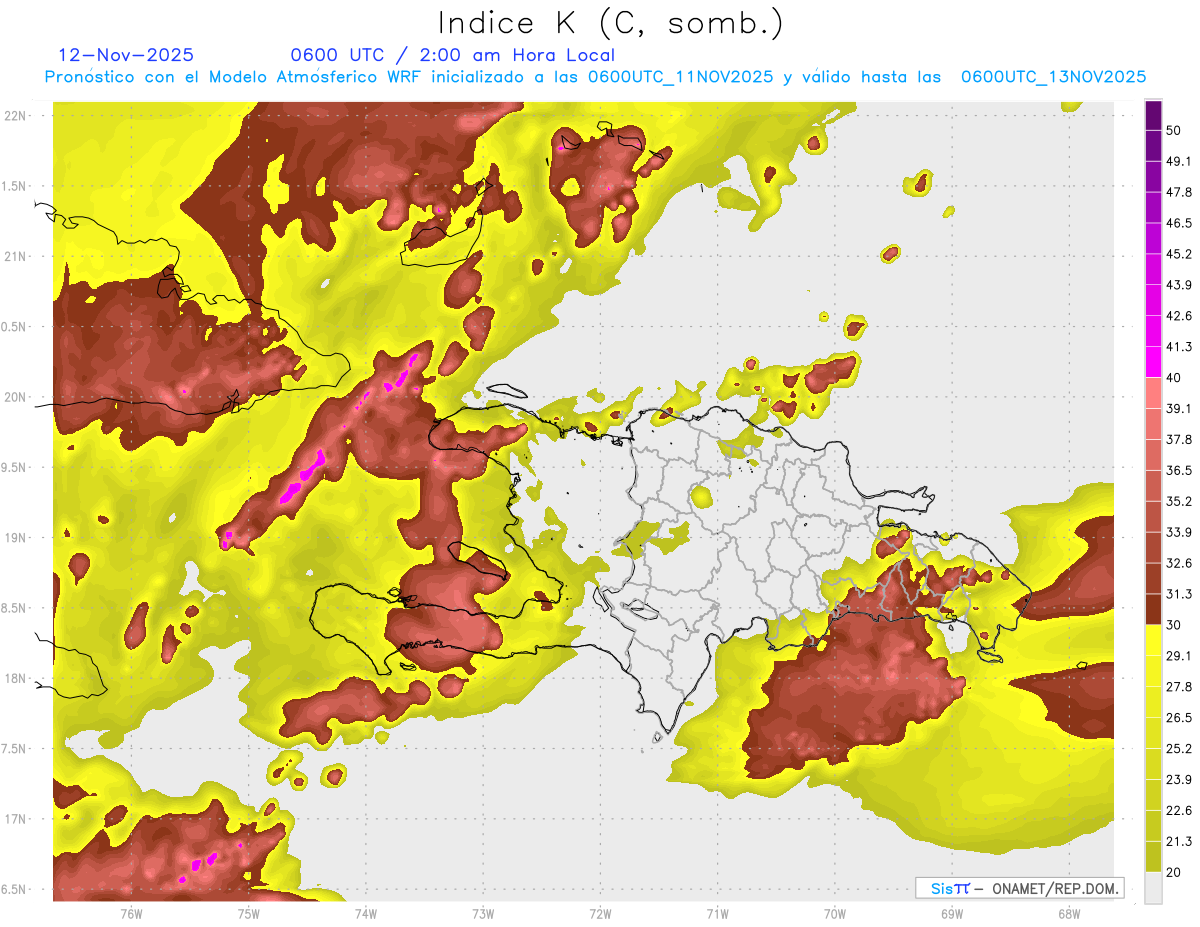1200x927 pixels.
Task: Click the legend value 50
Action: point(1174,131)
